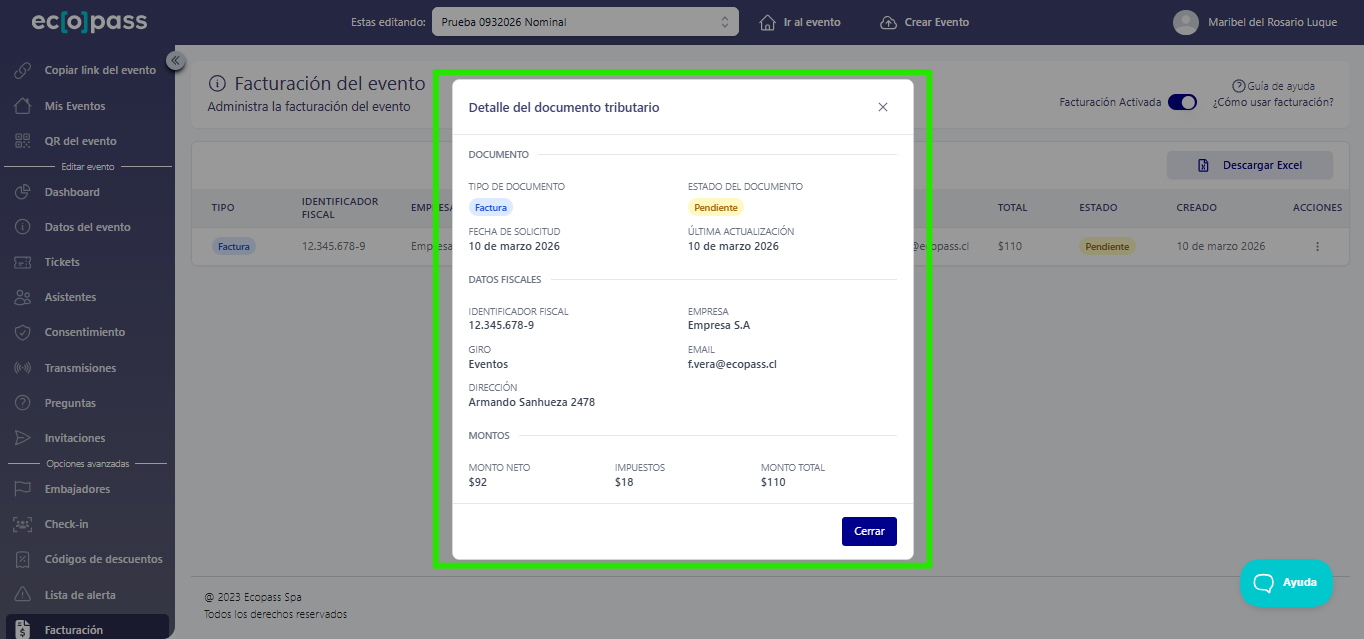Go to Mis Eventos
Screen dimensions: 1364x639
[x=75, y=106]
